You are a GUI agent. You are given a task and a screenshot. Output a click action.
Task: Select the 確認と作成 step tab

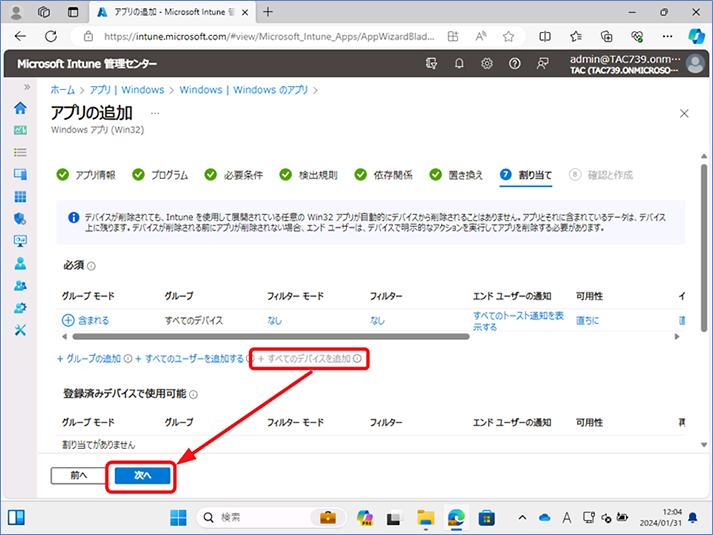click(x=601, y=175)
